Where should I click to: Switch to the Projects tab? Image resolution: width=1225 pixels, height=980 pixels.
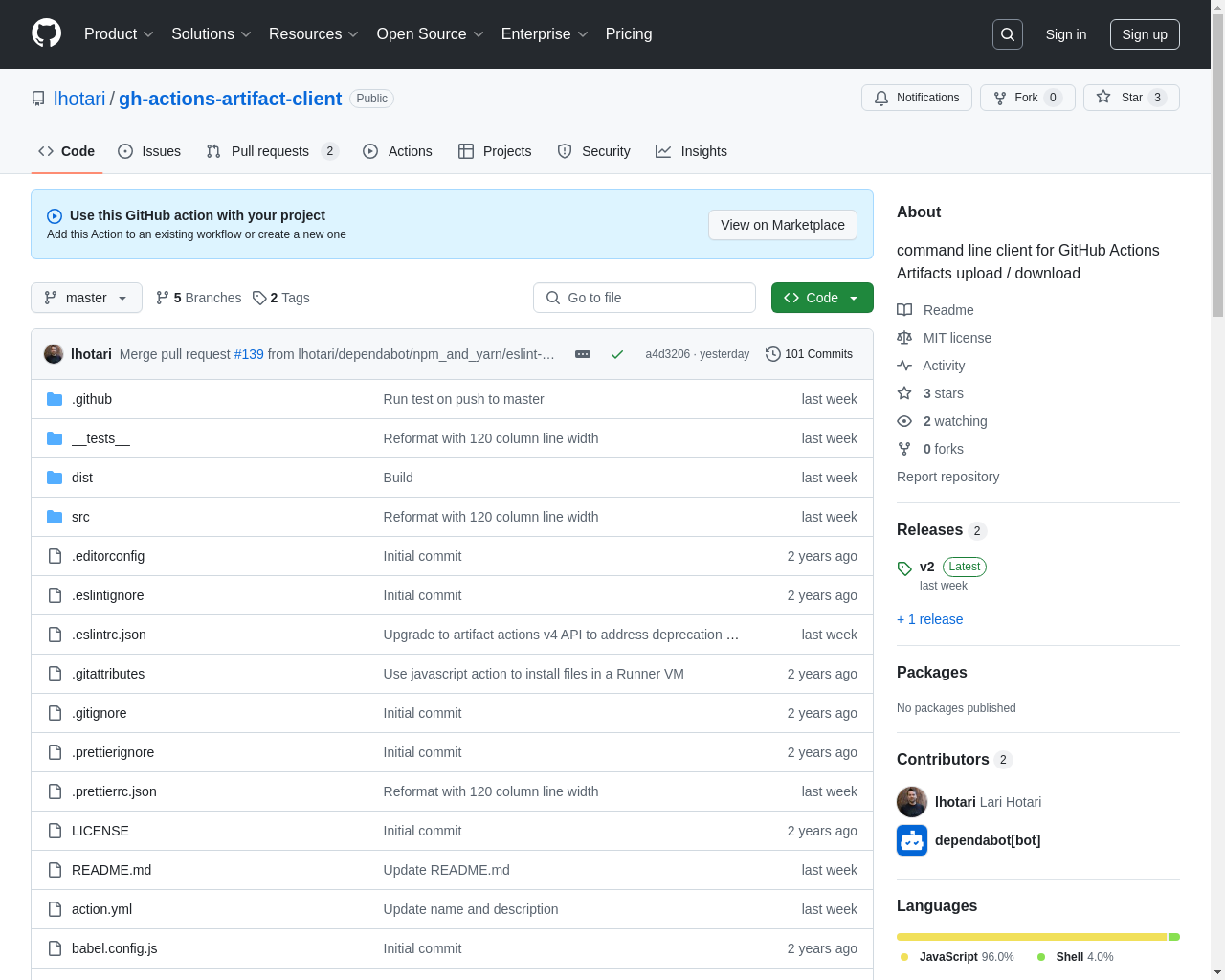(x=495, y=151)
